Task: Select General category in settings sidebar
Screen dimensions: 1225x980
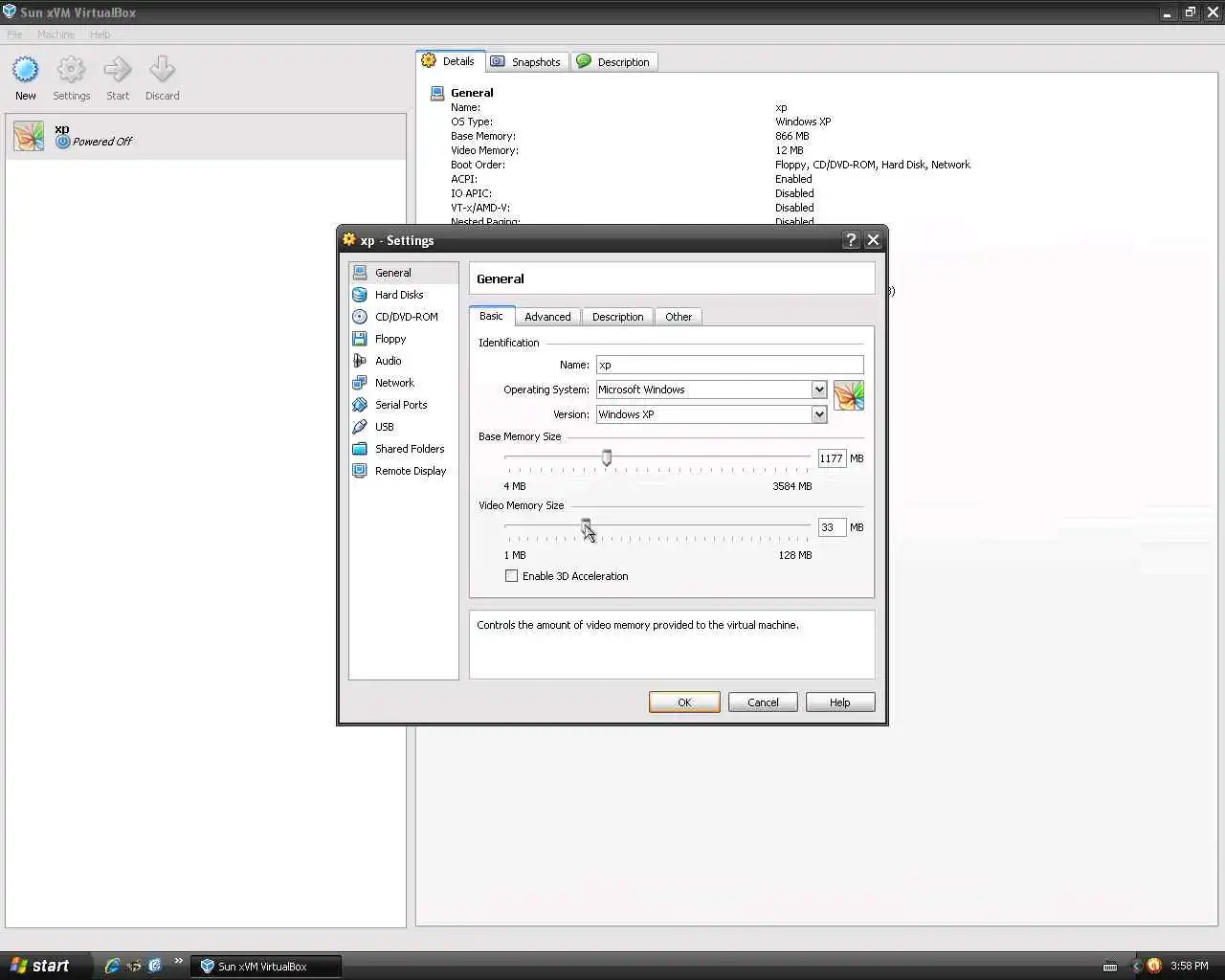Action: pos(403,273)
